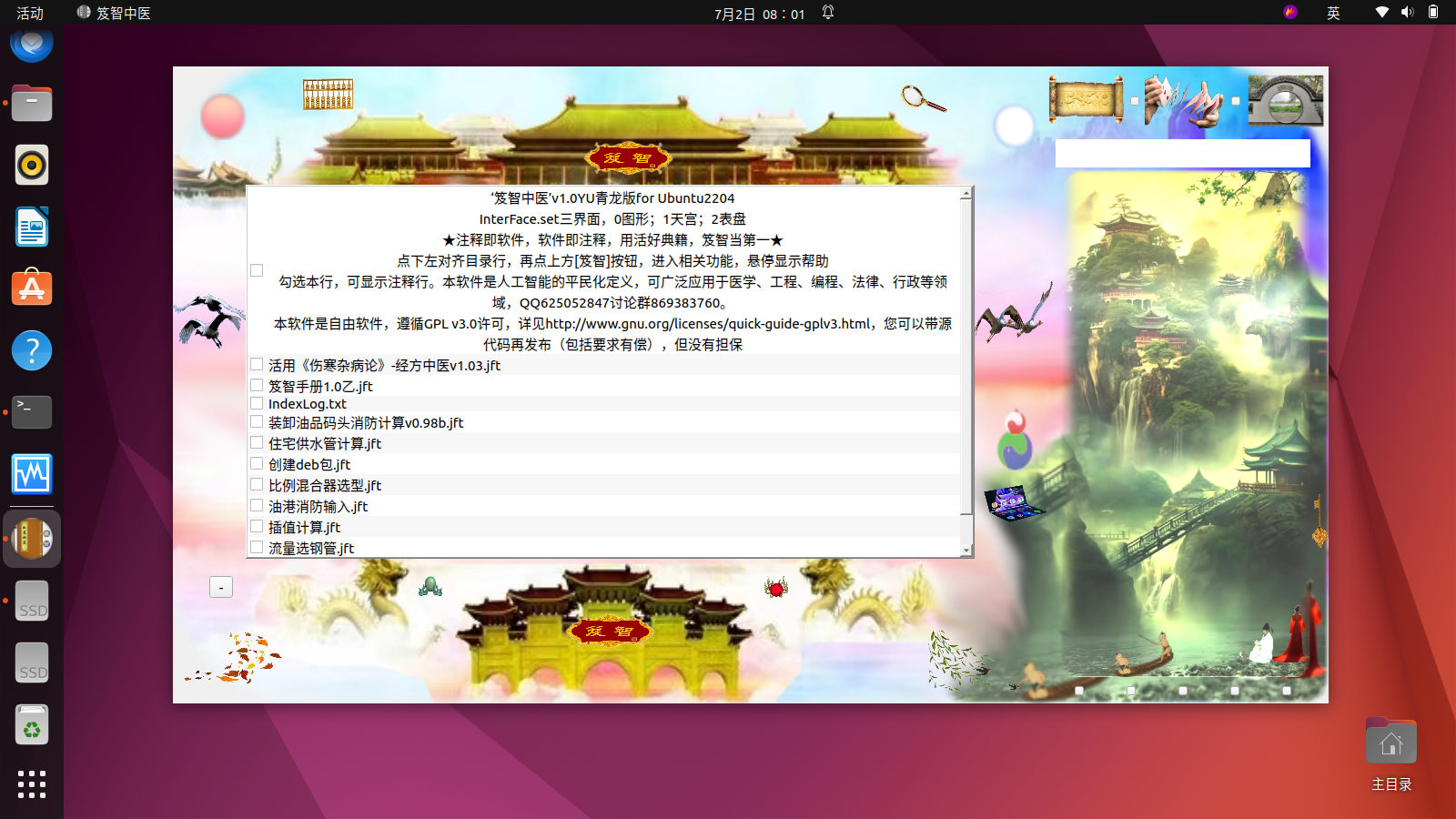Open LibreOffice Writer from the dock
The height and width of the screenshot is (819, 1456).
coord(32,227)
